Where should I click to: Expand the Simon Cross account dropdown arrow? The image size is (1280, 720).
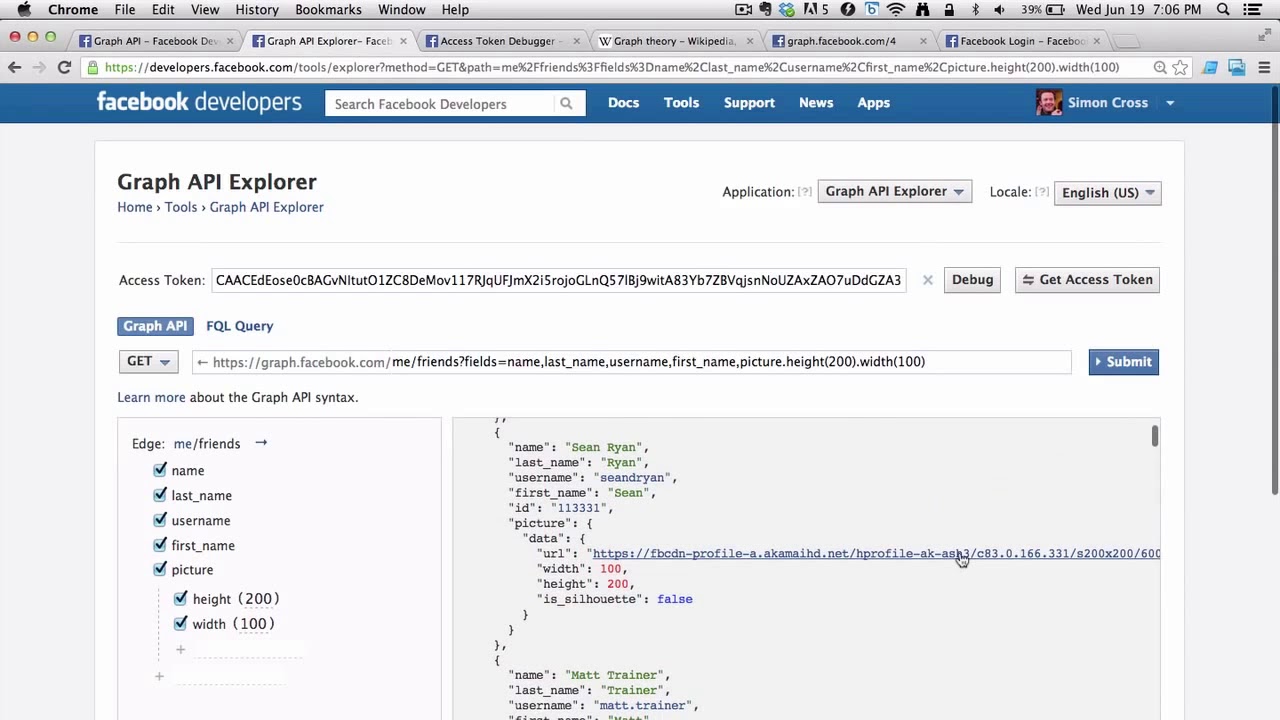(x=1170, y=103)
